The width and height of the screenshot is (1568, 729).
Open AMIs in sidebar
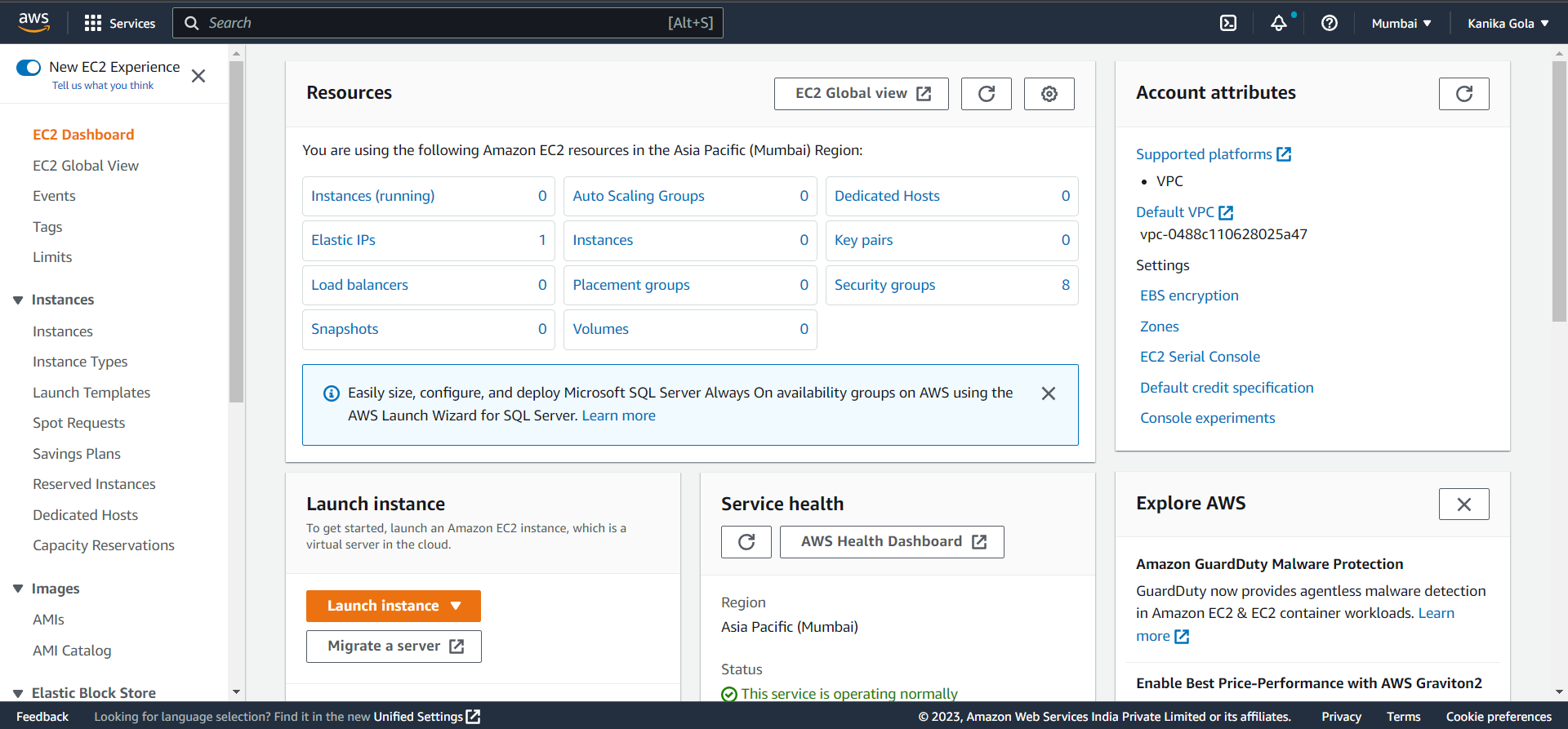48,620
